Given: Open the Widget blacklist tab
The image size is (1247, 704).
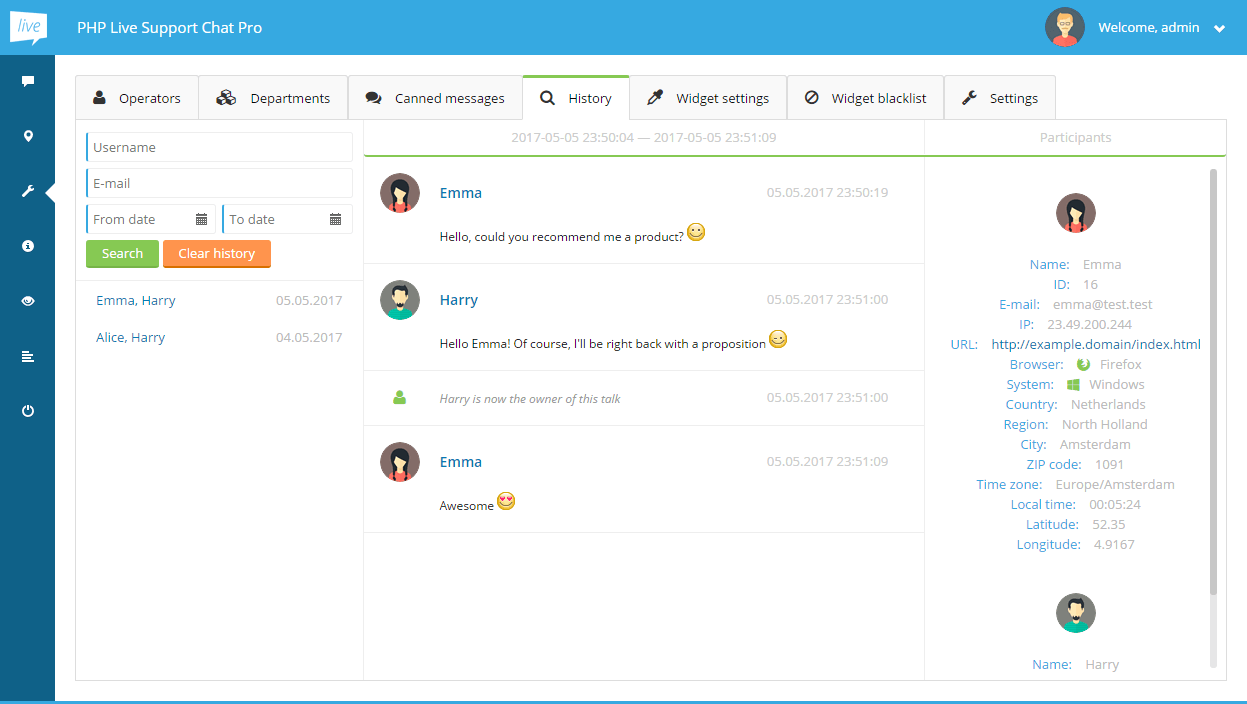Looking at the screenshot, I should click(x=865, y=98).
